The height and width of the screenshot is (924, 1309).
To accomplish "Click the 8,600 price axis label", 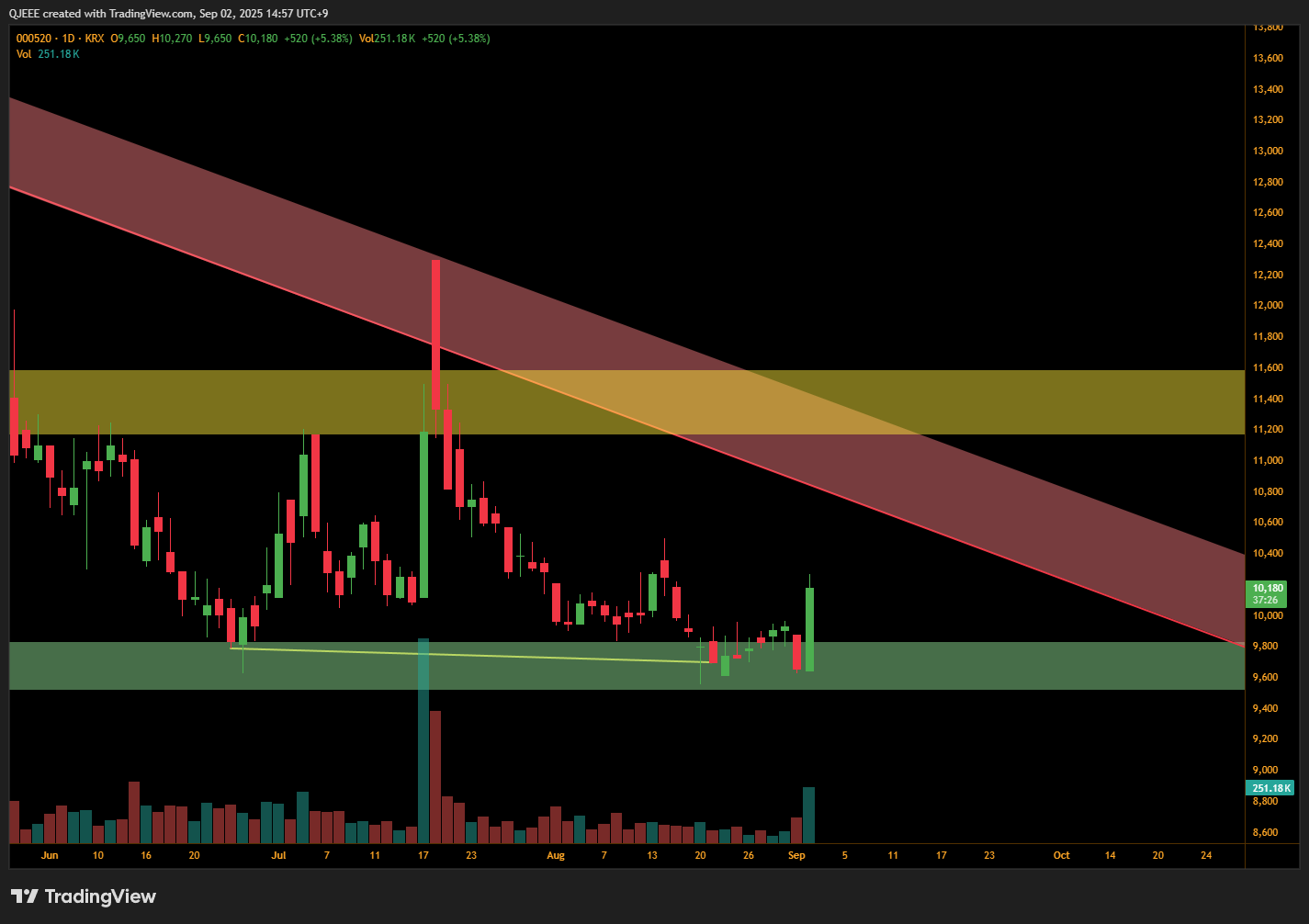I will coord(1265,832).
